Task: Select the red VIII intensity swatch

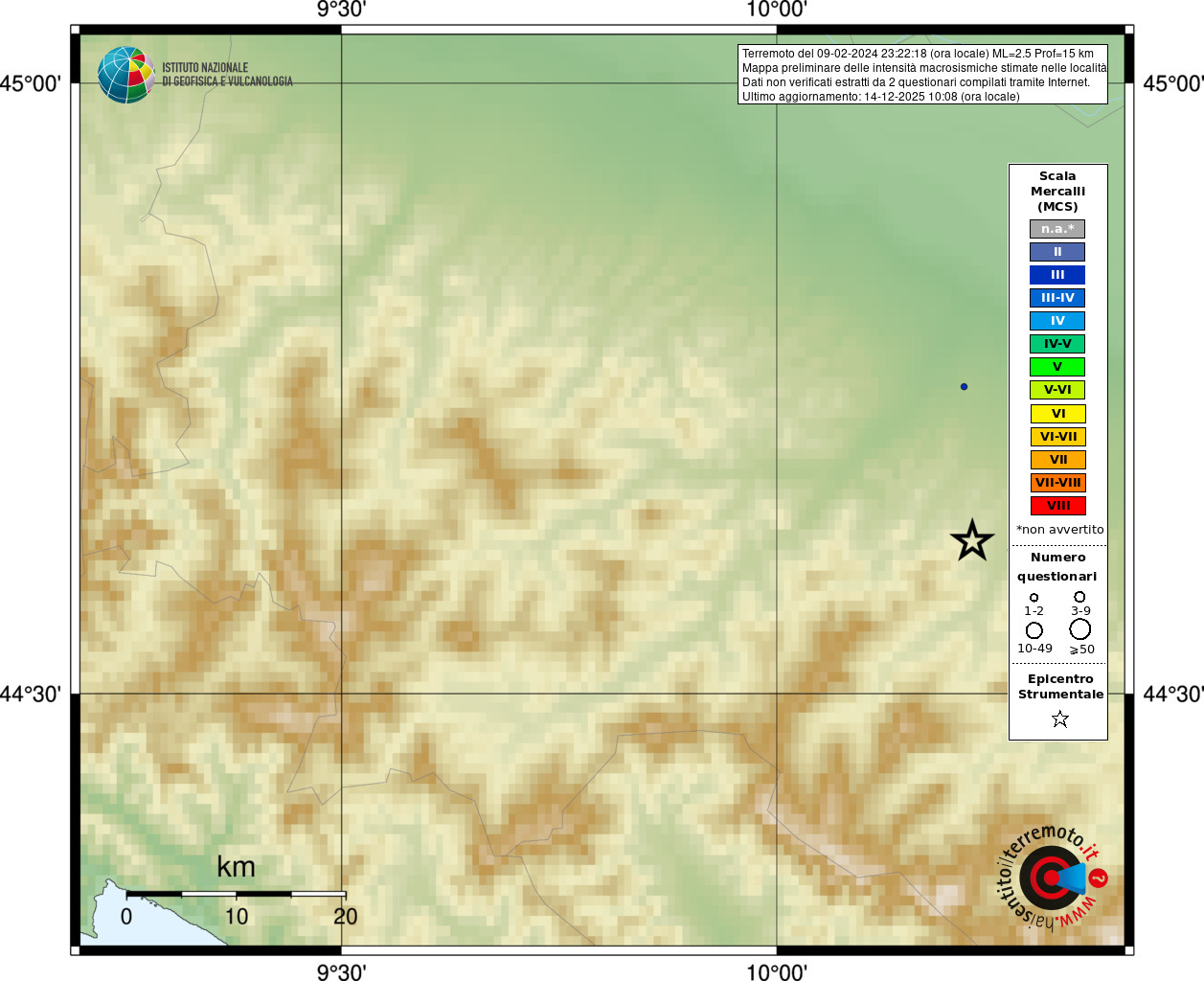Action: (1057, 506)
